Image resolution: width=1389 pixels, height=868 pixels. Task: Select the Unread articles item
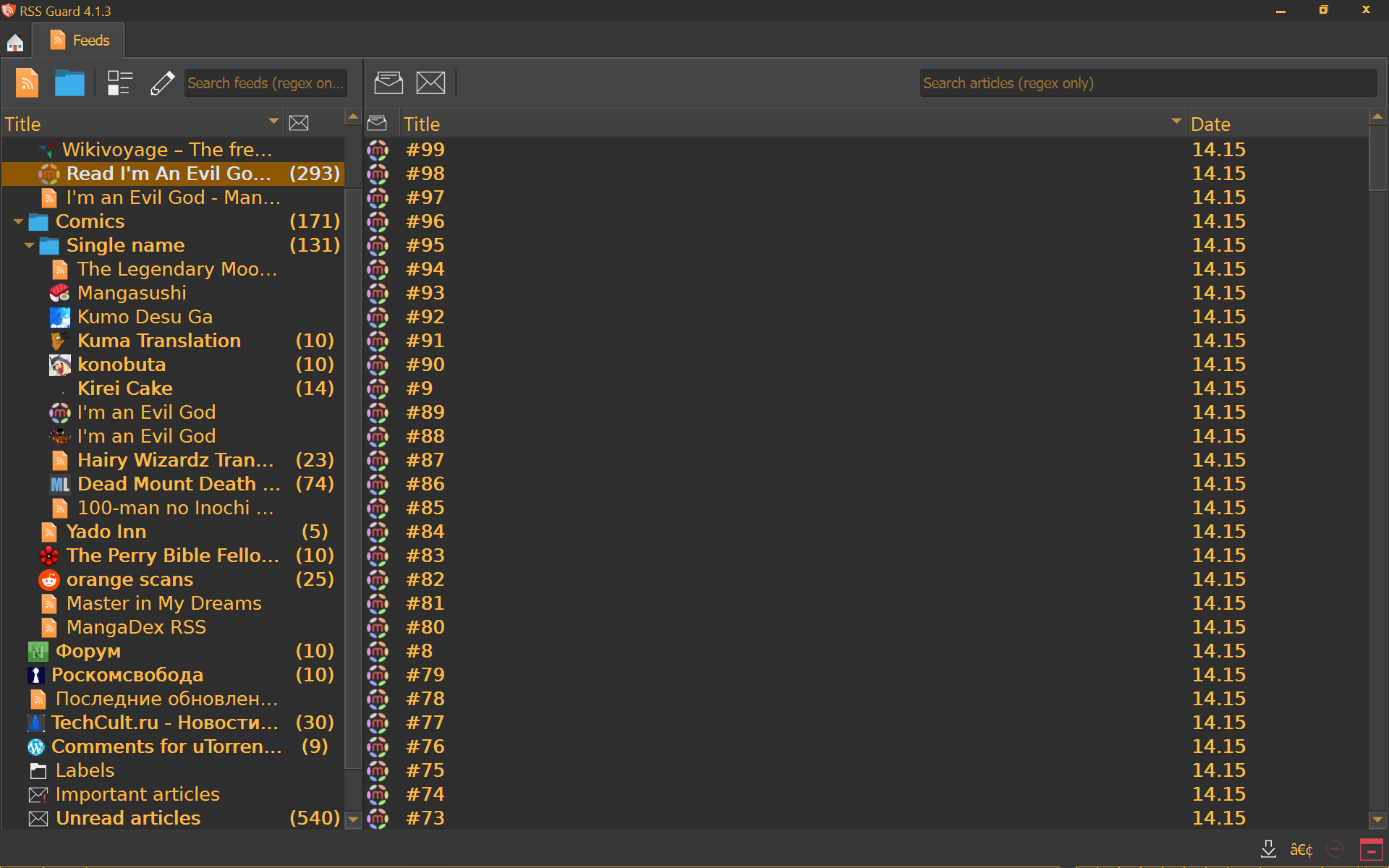pos(128,818)
